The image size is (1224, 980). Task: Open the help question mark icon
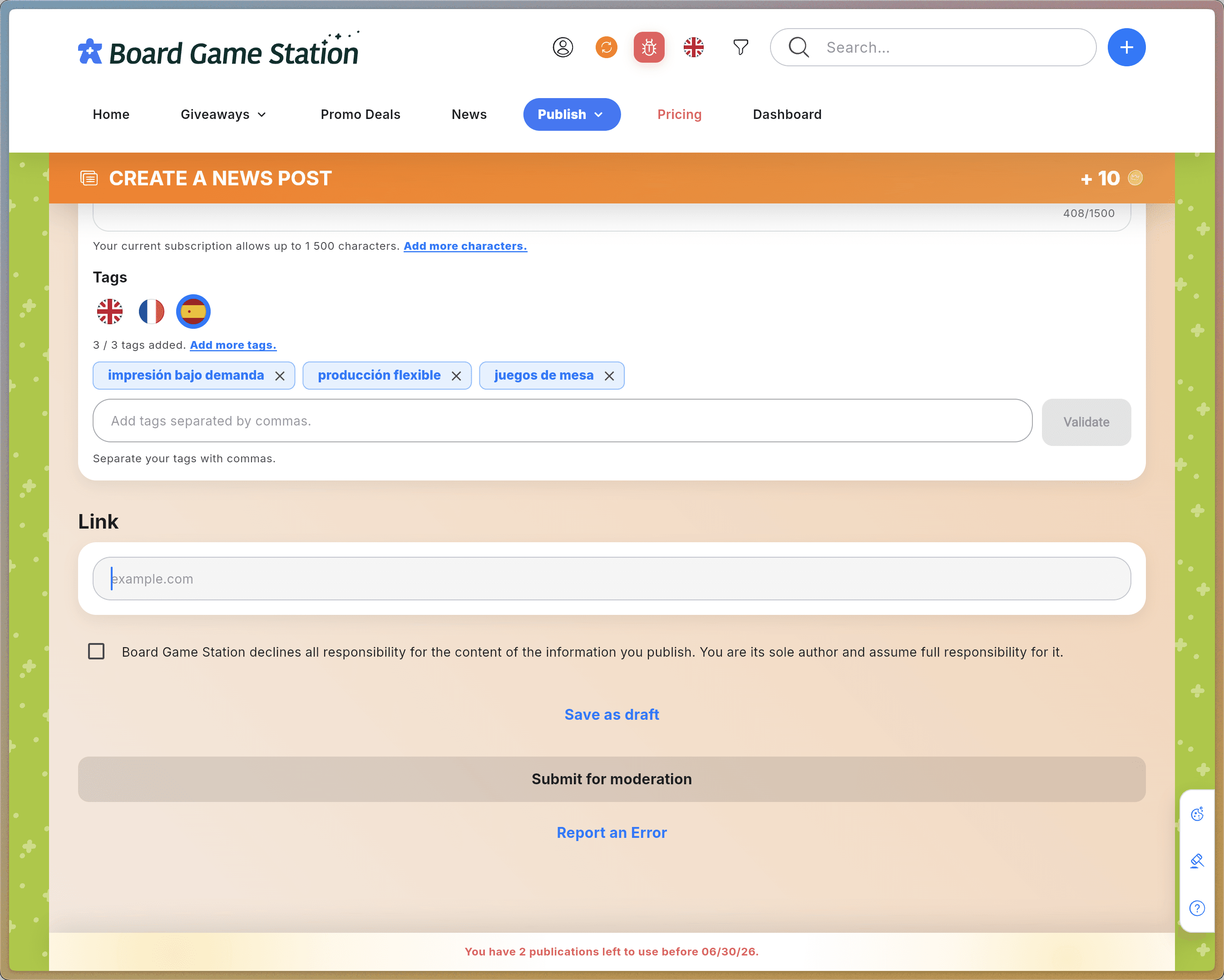(1197, 908)
